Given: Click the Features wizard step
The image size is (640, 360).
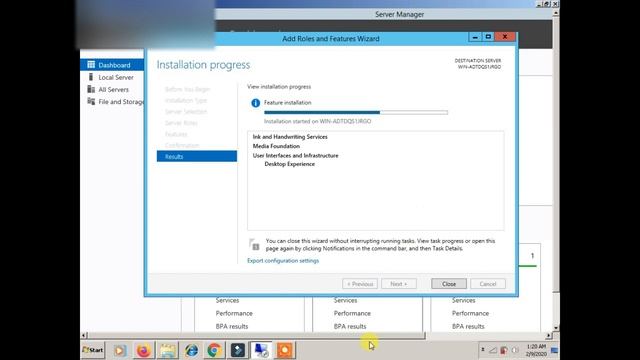Looking at the screenshot, I should 176,134.
